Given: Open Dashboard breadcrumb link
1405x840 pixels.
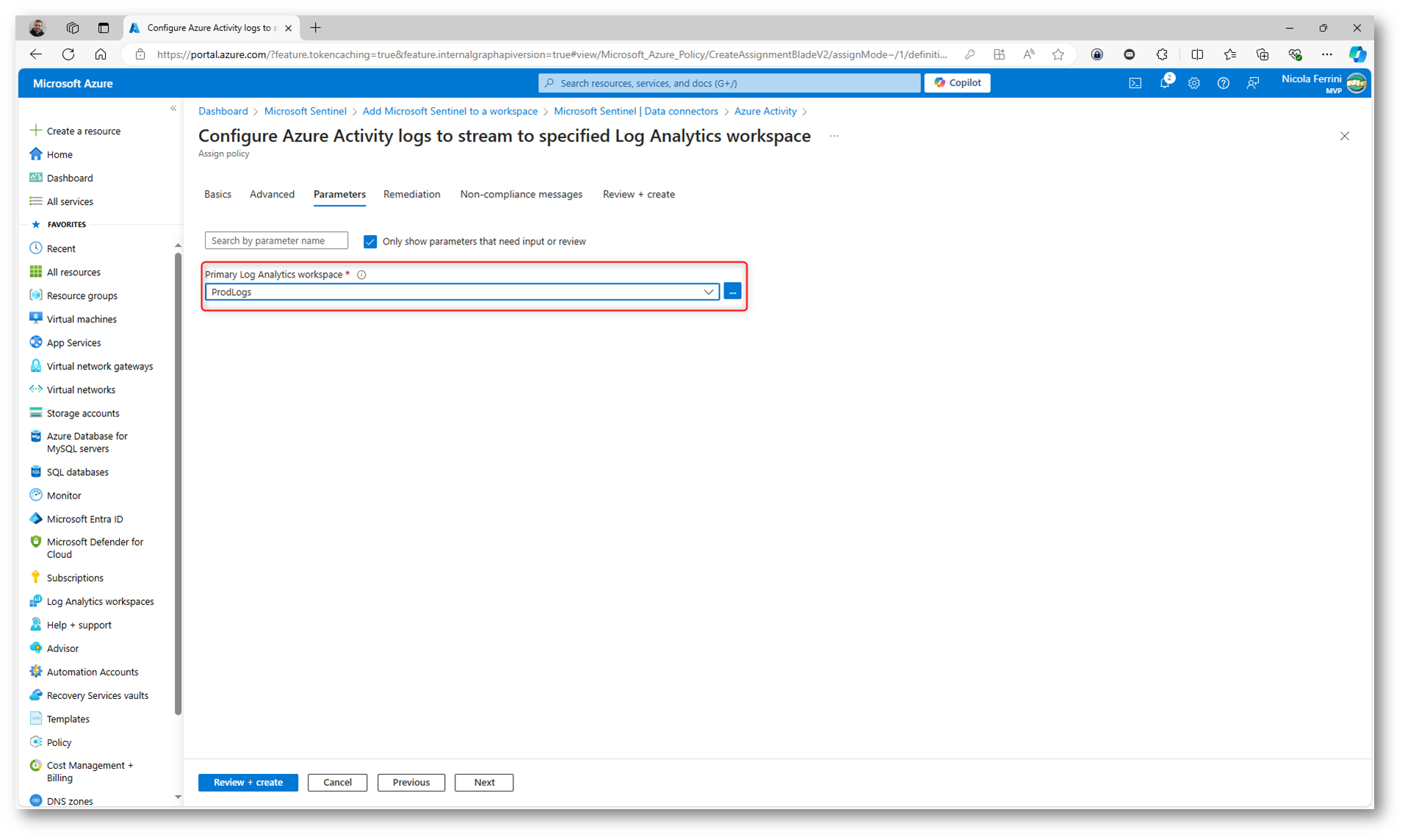Looking at the screenshot, I should (223, 111).
